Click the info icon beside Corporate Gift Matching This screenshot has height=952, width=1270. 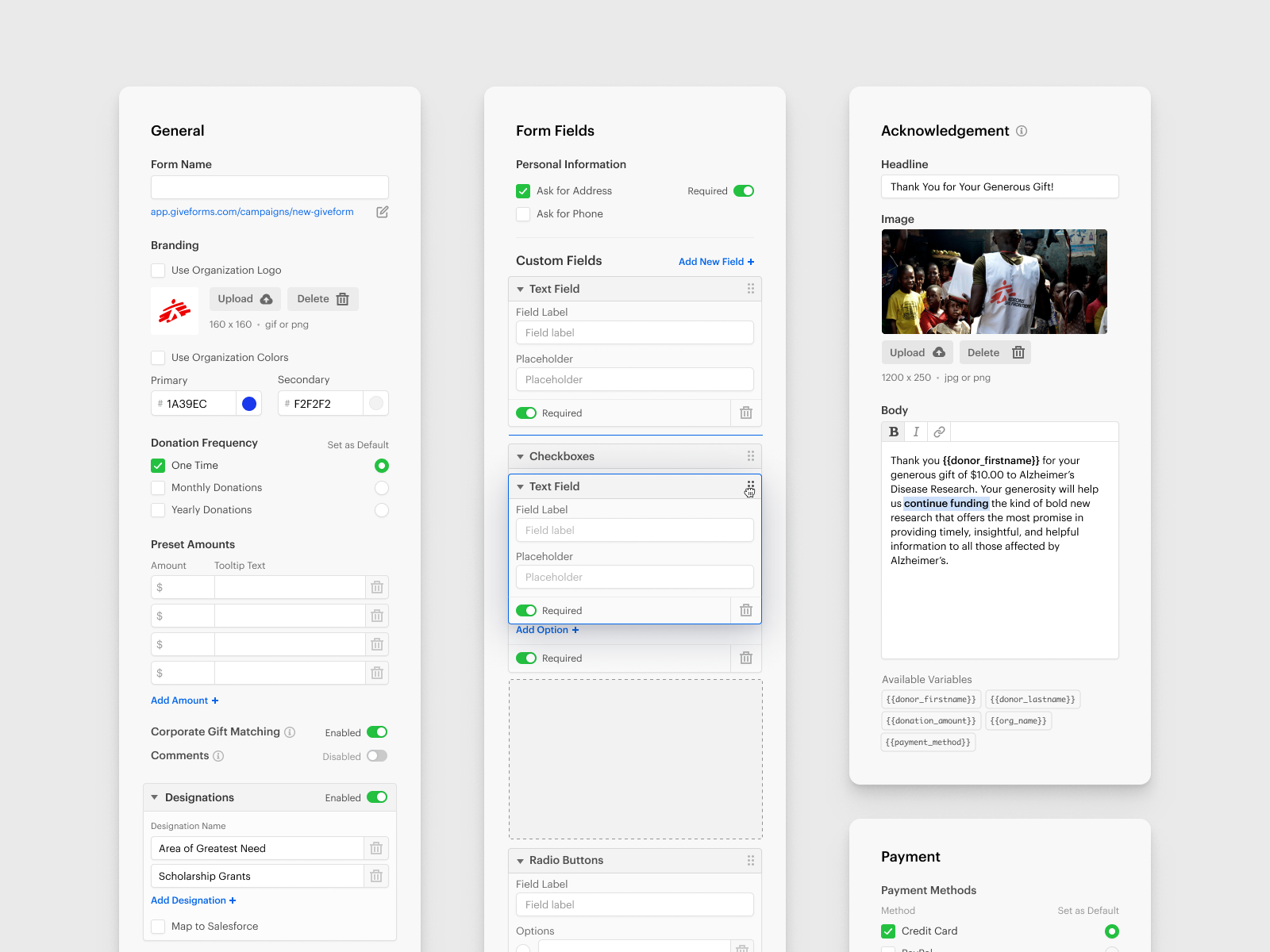(x=291, y=732)
